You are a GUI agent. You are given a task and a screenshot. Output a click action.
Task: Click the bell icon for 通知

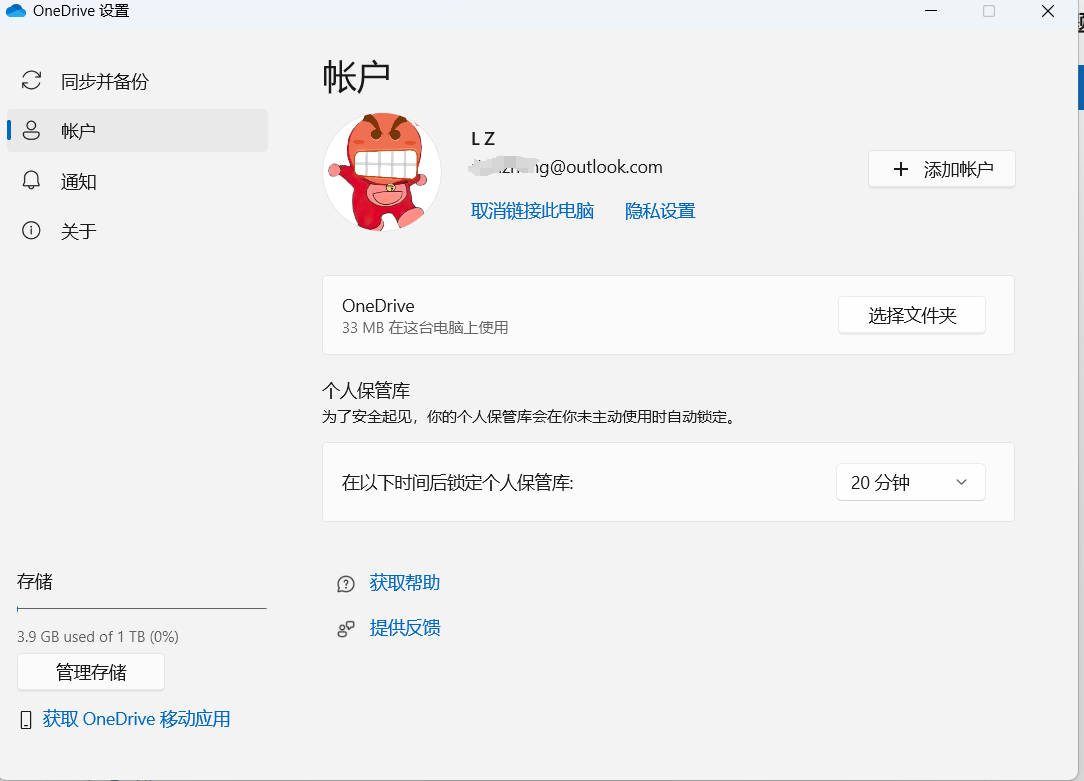tap(31, 180)
